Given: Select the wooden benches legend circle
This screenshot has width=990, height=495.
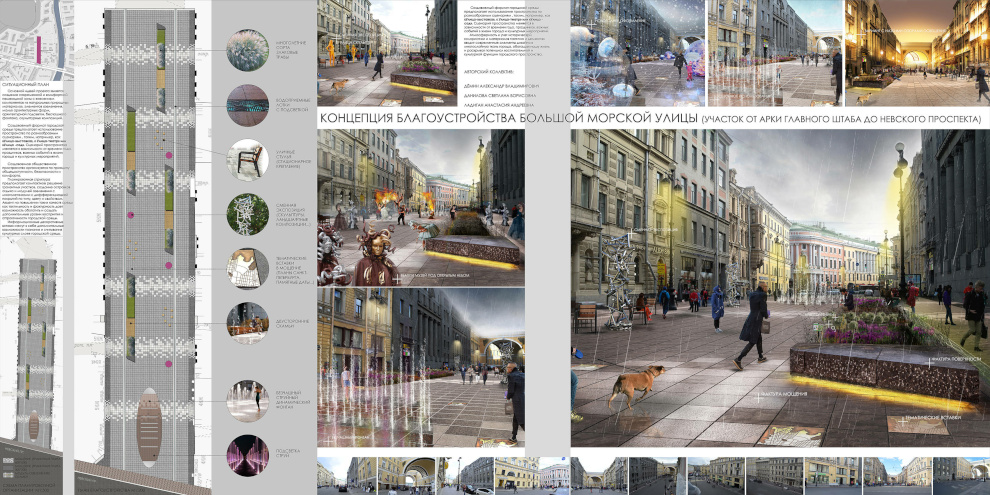Looking at the screenshot, I should click(x=247, y=322).
